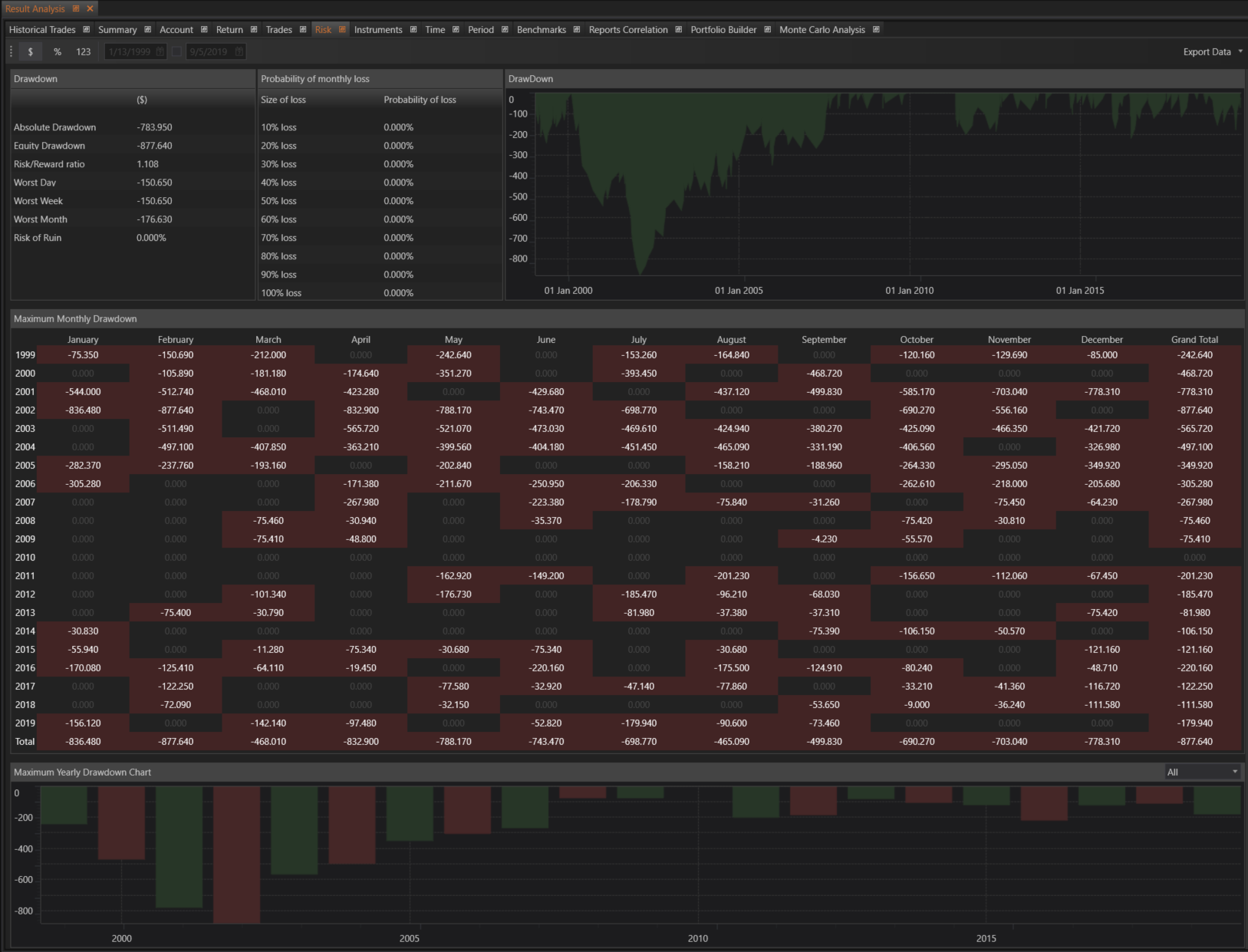Open calendar picker for end date 9/5/2019

(239, 51)
